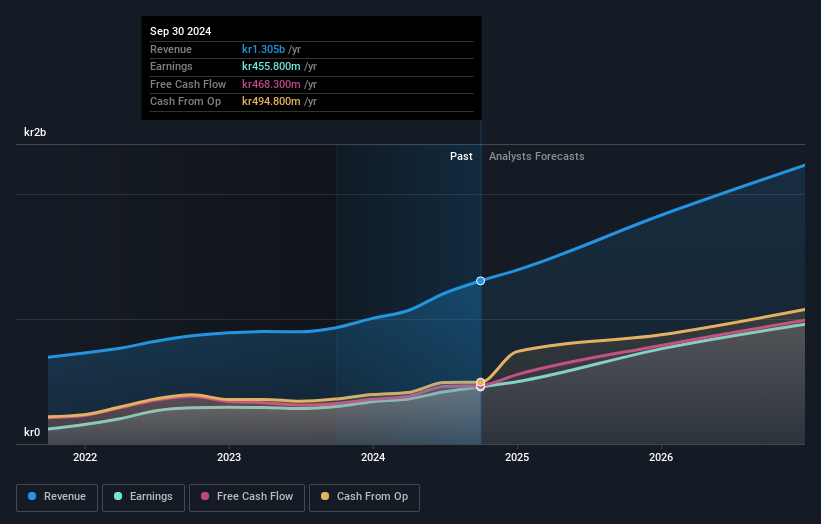Select the orange Cash From Op data point marker
Image resolution: width=821 pixels, height=524 pixels.
click(480, 382)
